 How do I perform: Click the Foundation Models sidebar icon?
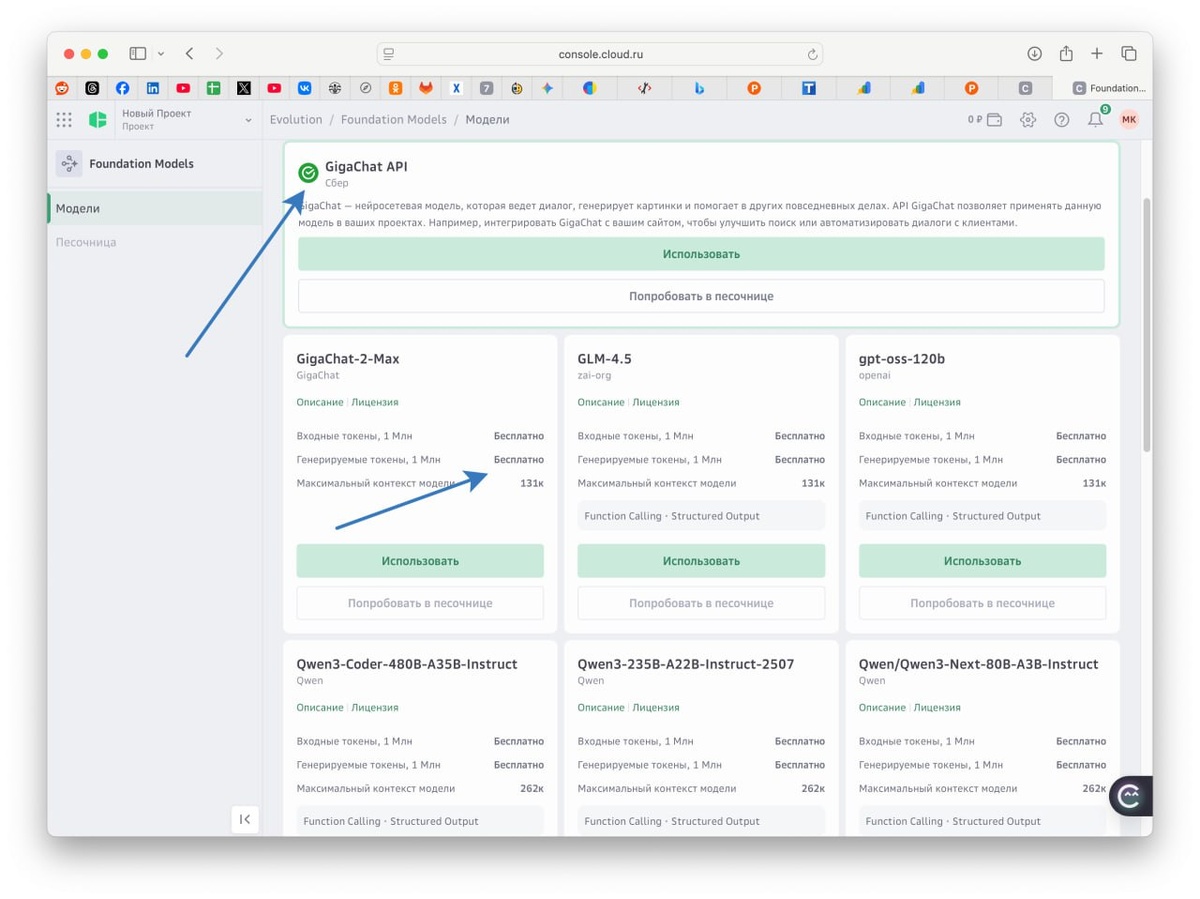69,164
